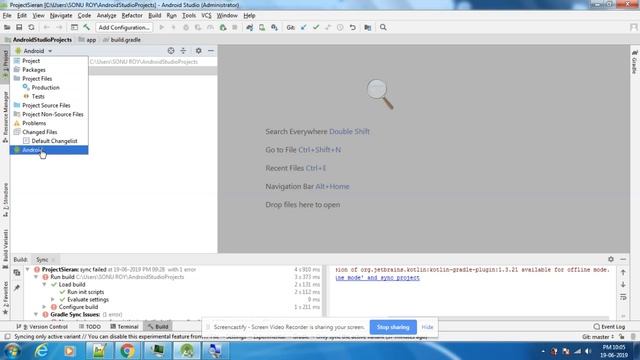Open the Refactor menu

[x=132, y=16]
